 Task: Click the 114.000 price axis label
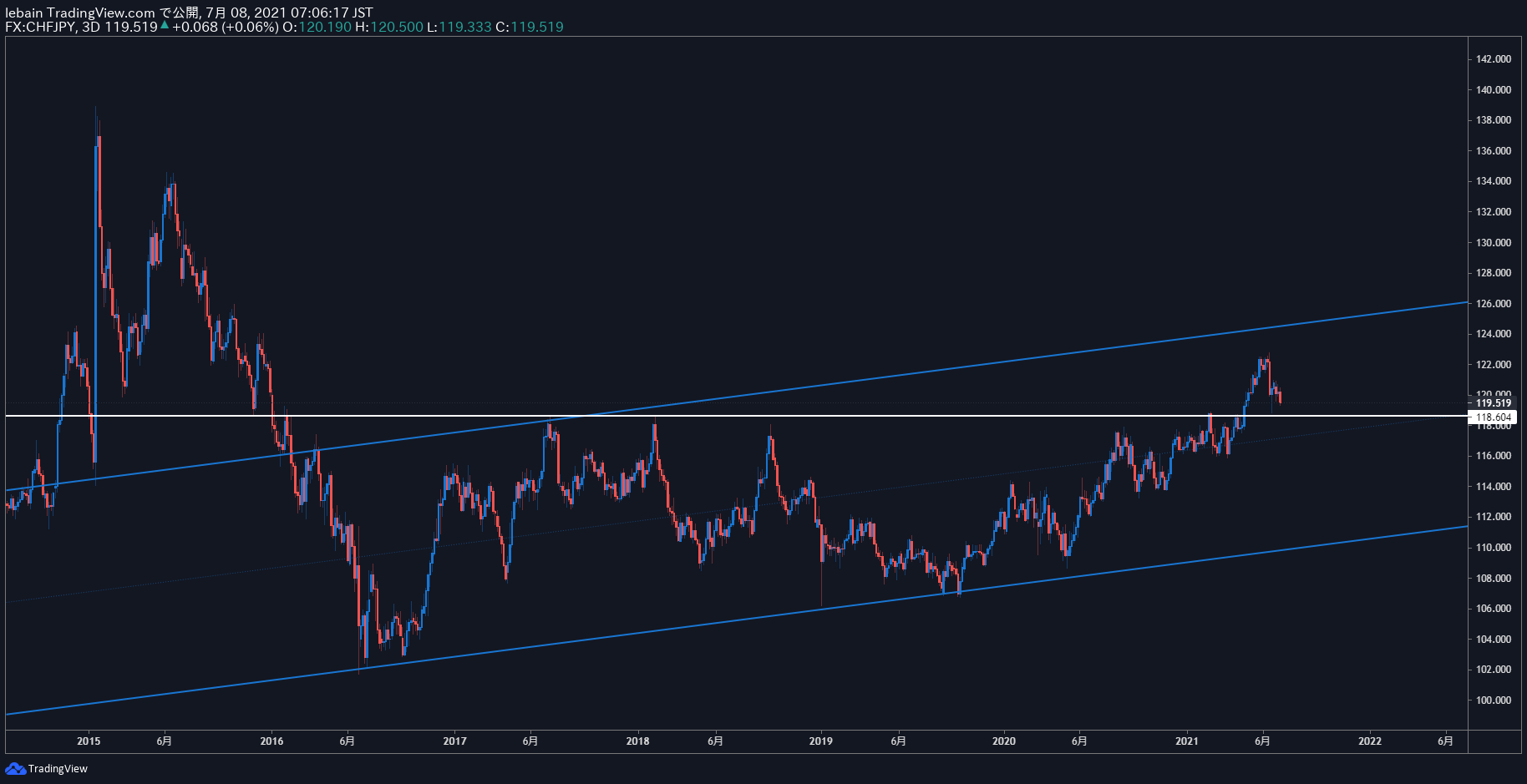click(x=1494, y=487)
